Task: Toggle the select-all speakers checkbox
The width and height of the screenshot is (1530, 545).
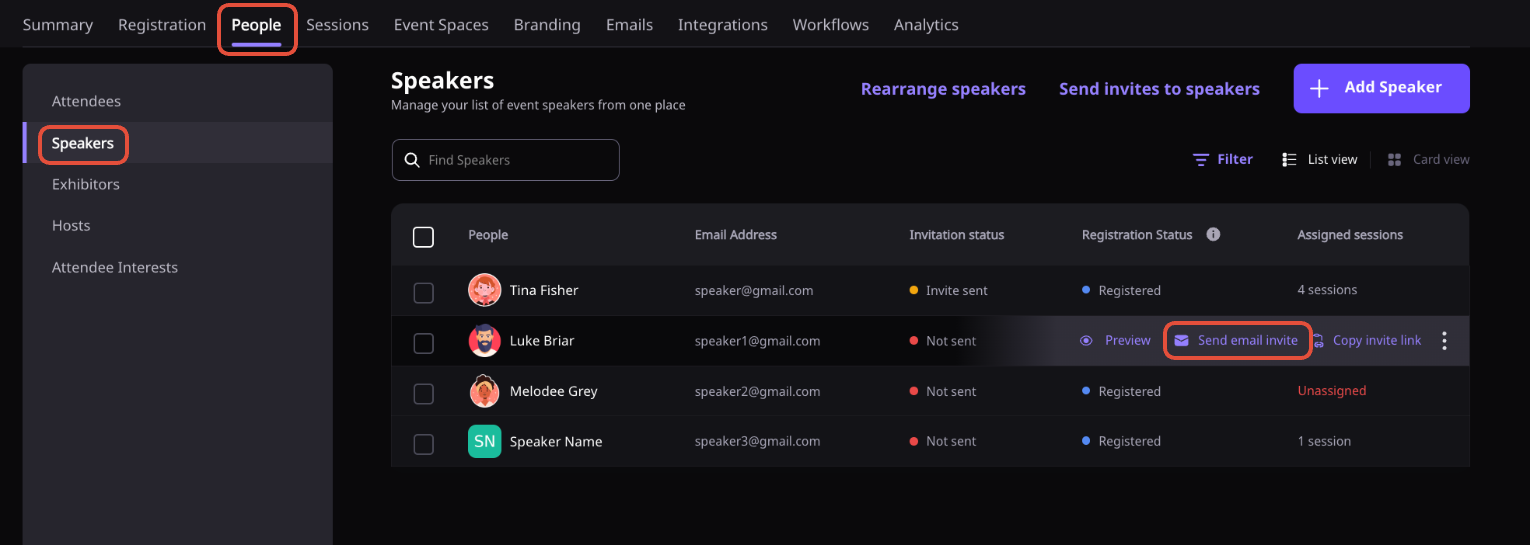Action: (x=423, y=237)
